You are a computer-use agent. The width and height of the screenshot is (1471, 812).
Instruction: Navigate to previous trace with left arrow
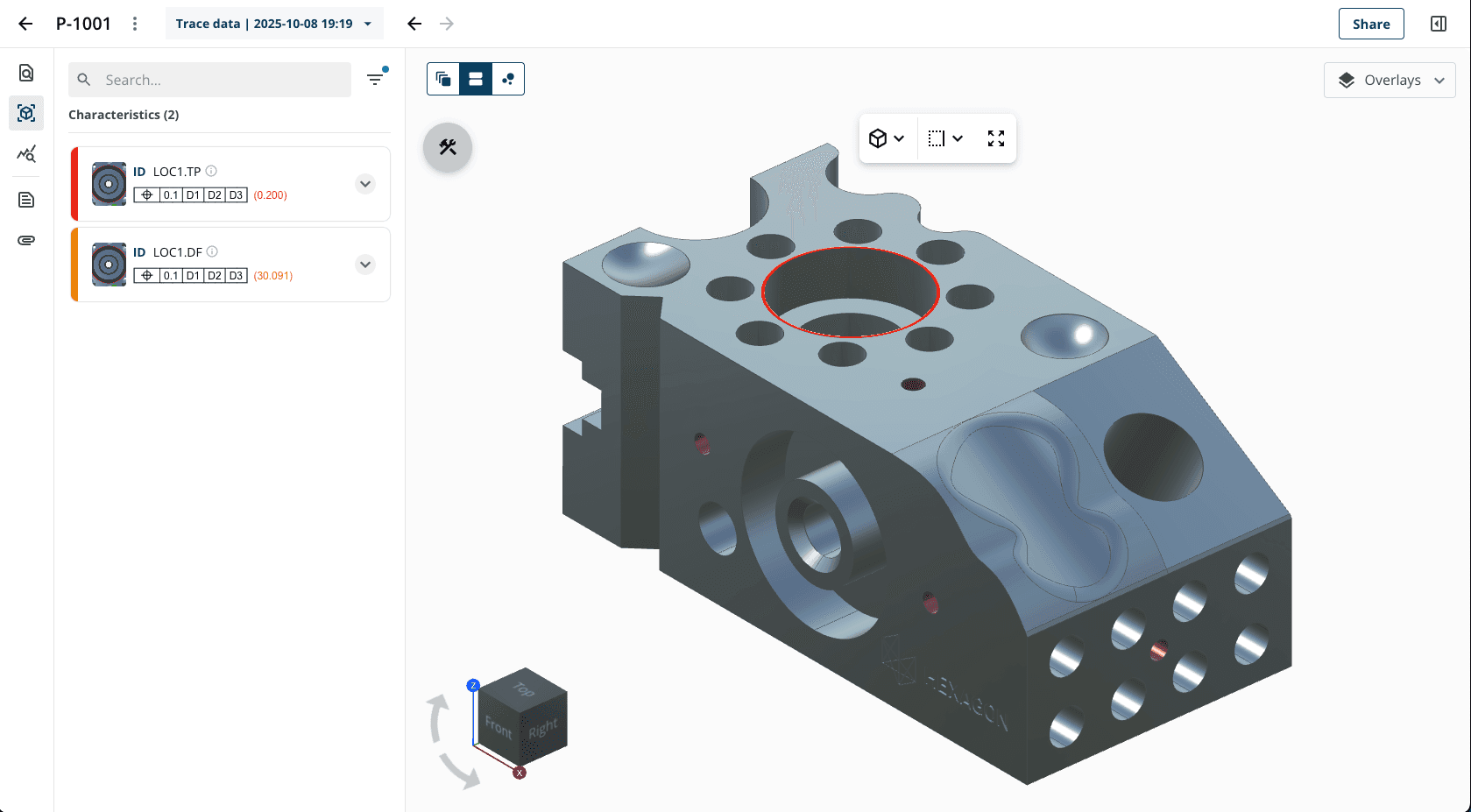tap(414, 24)
